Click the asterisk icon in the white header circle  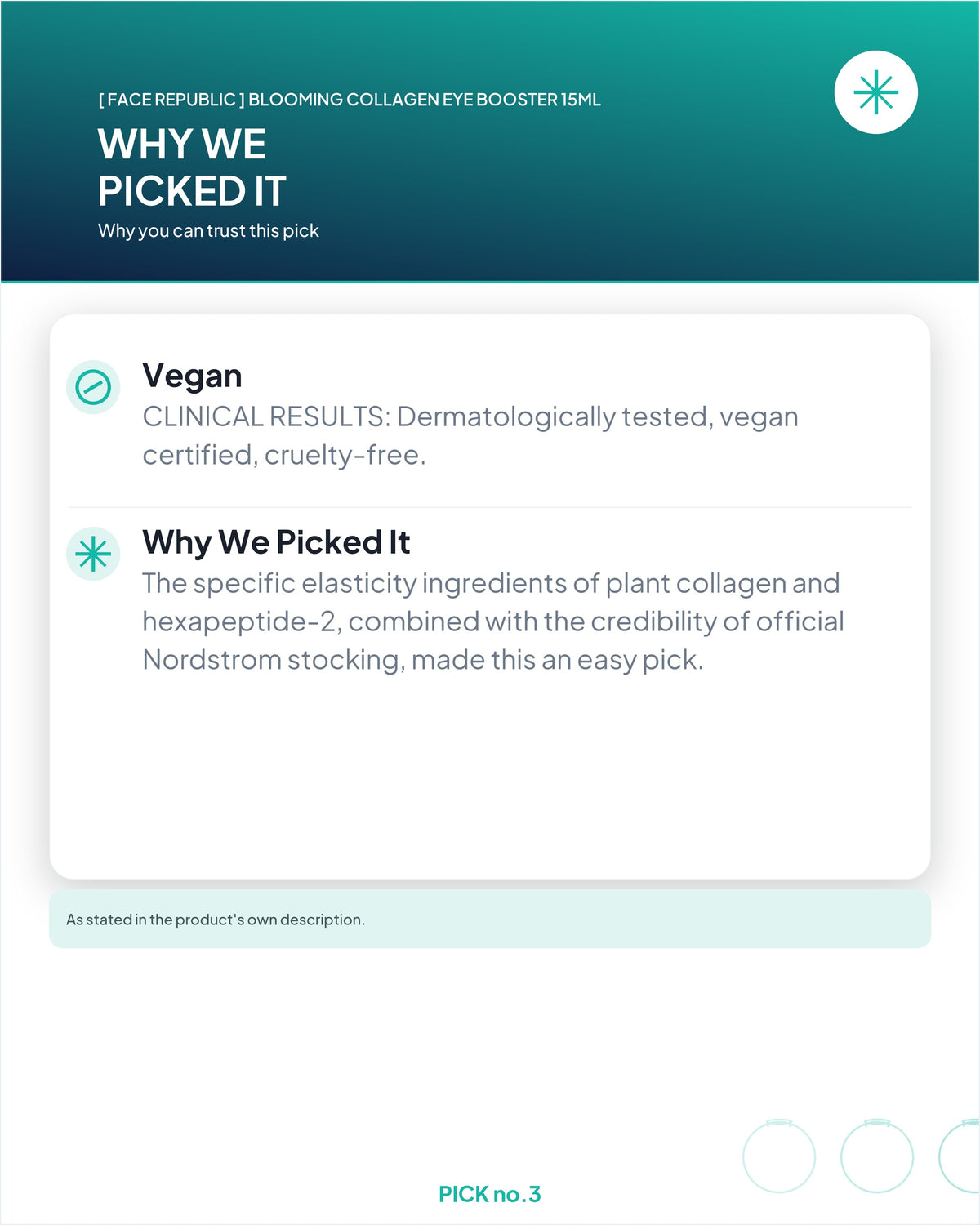click(875, 92)
